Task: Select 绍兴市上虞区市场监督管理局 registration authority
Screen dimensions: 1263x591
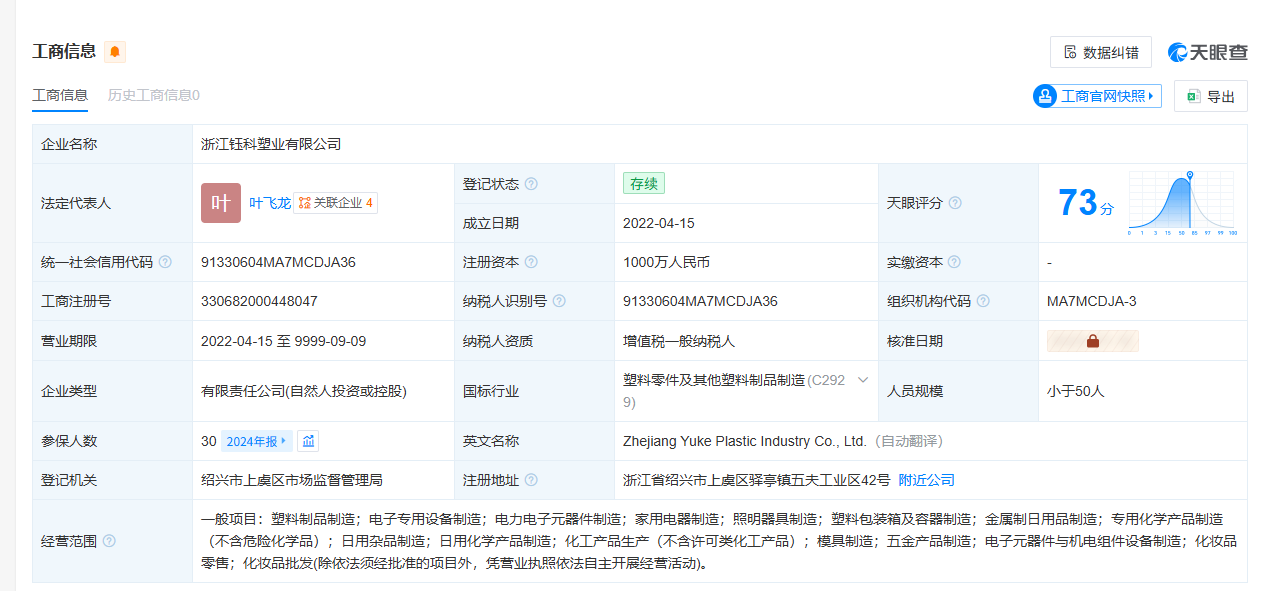Action: (x=292, y=480)
